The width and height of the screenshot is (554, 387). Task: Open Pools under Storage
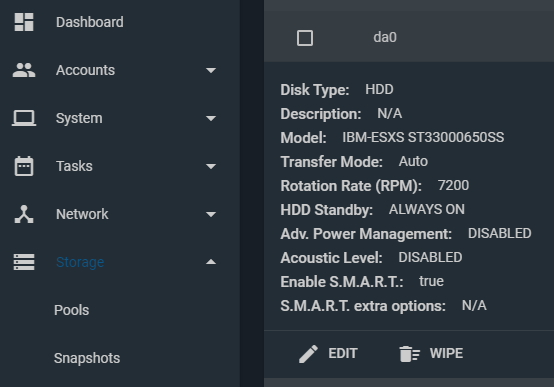point(71,310)
